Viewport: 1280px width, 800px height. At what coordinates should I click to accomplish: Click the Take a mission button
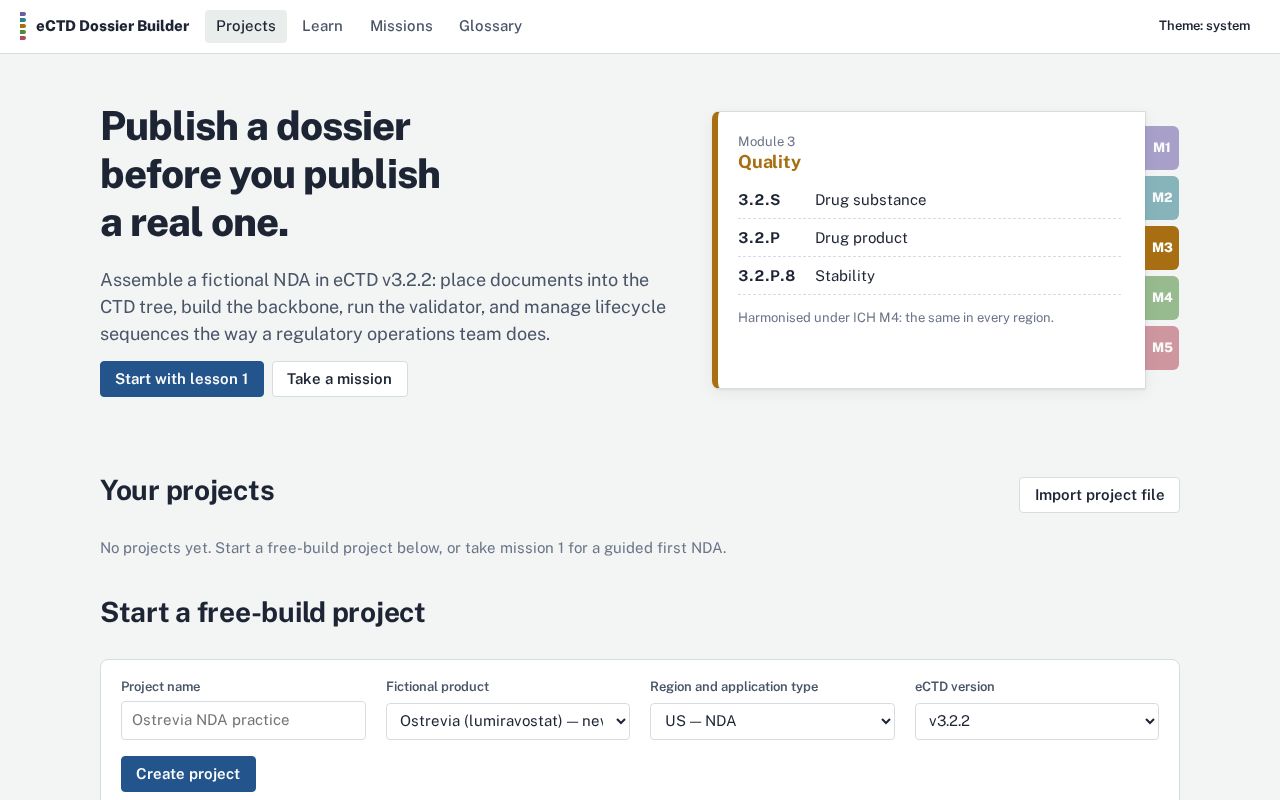[x=340, y=379]
